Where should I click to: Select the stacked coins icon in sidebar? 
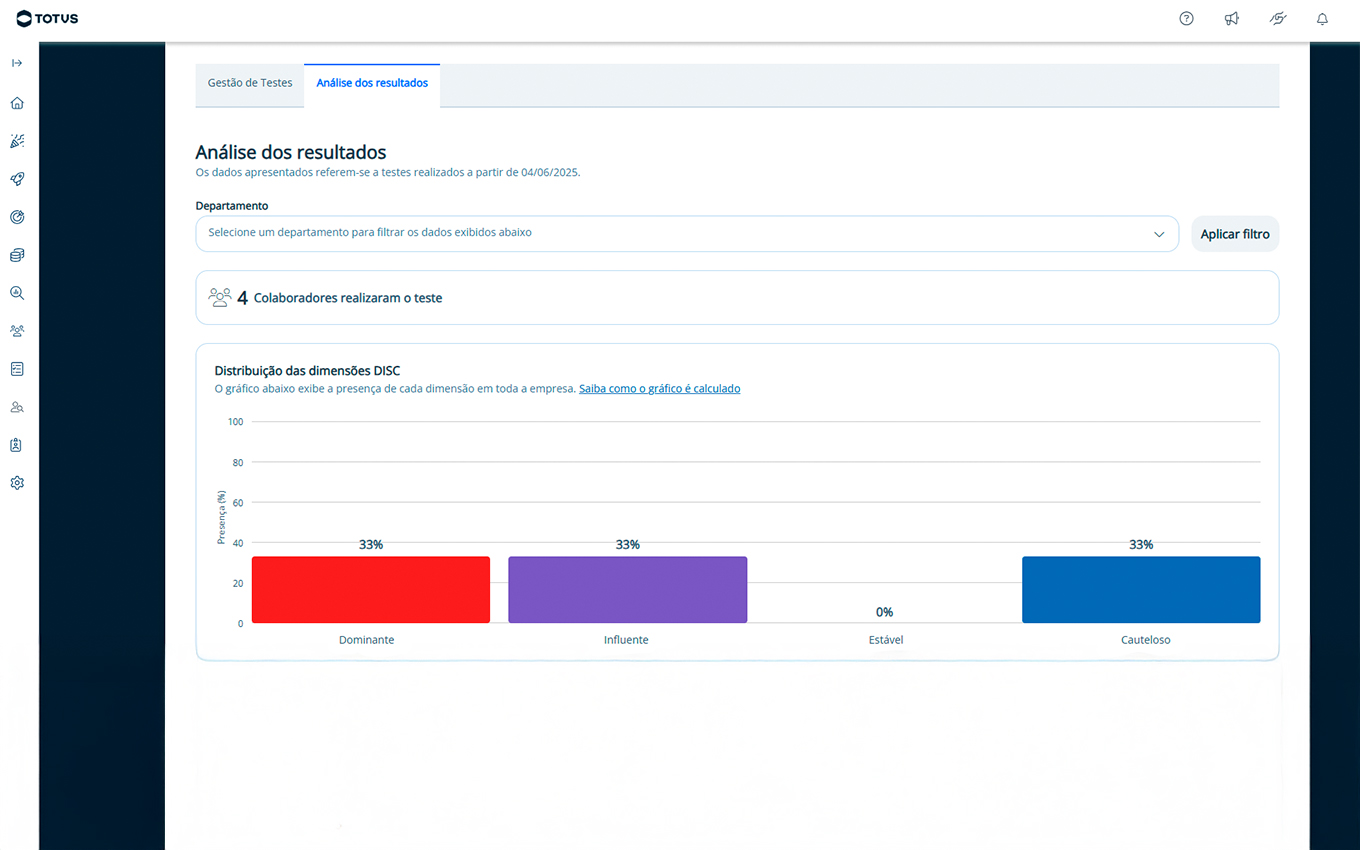[x=17, y=255]
